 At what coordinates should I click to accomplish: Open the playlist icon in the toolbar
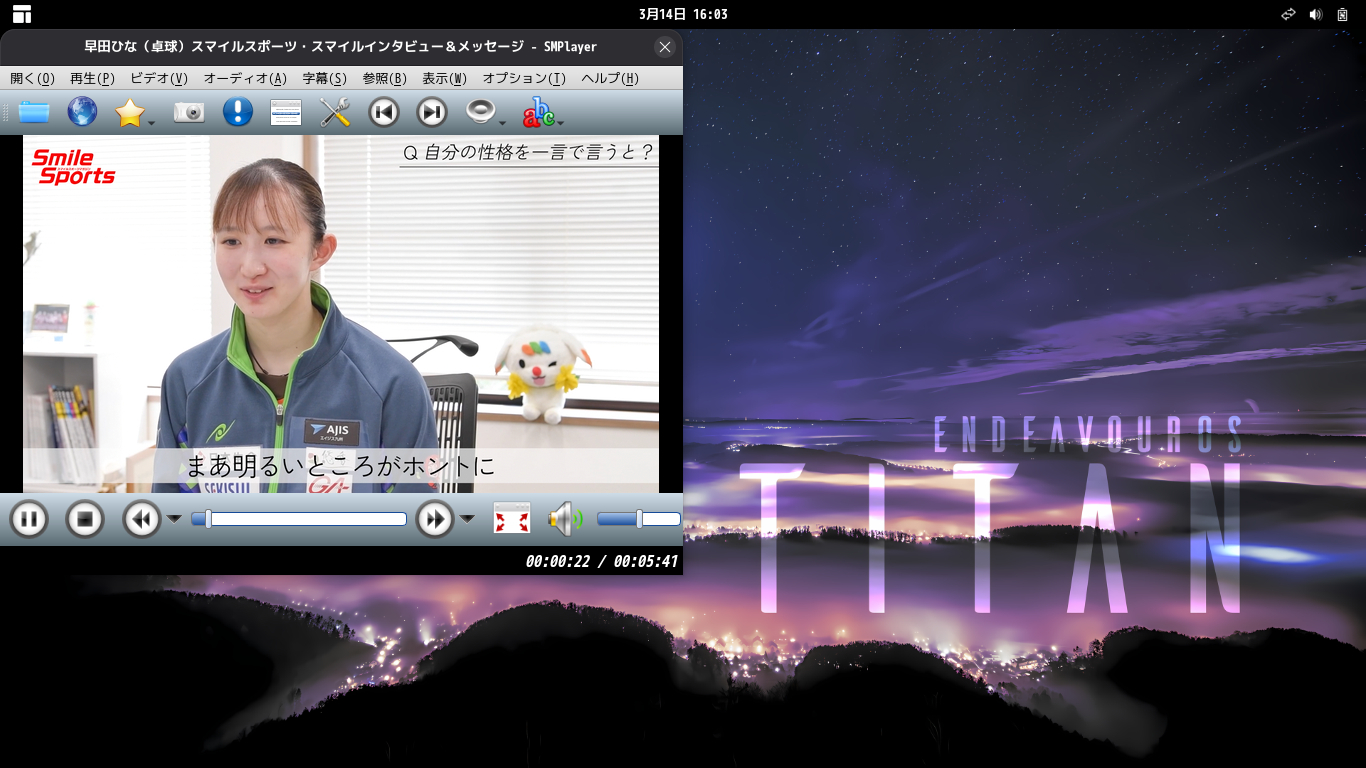(286, 113)
